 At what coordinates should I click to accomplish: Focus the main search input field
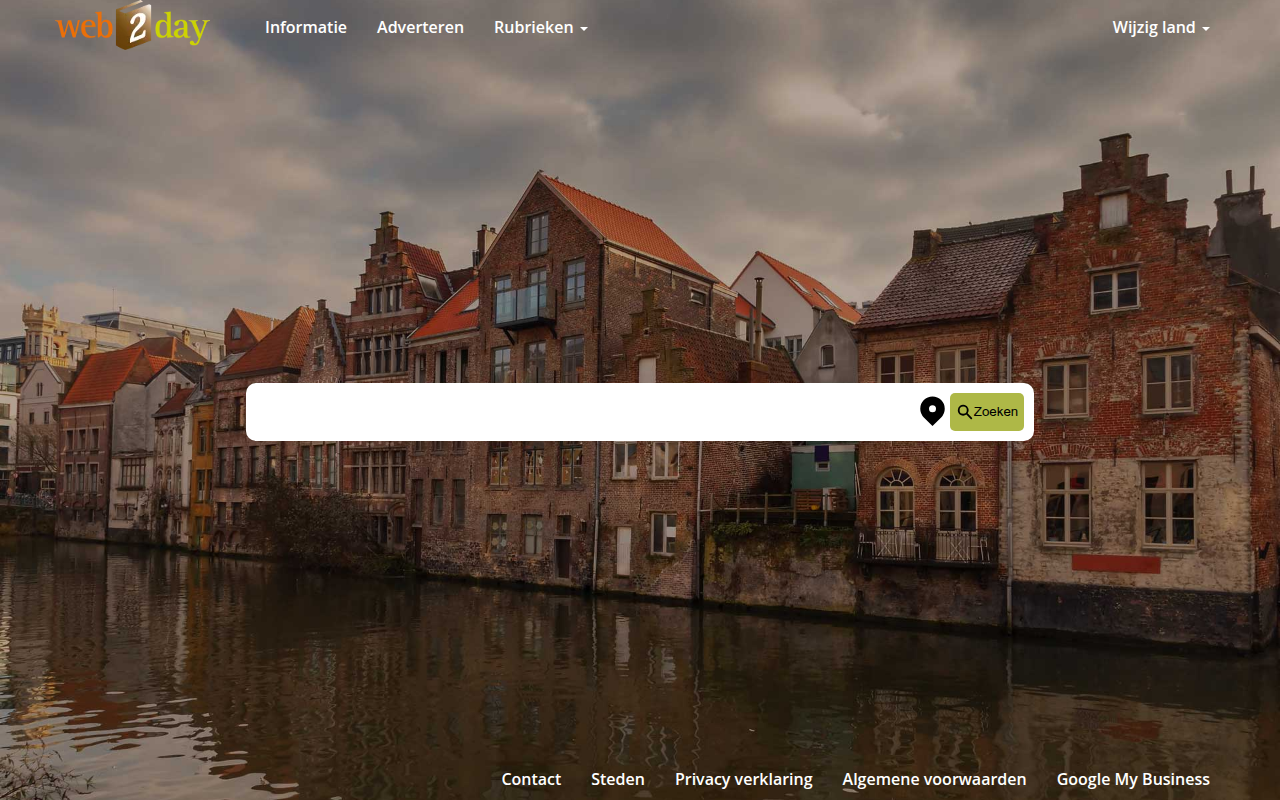point(583,412)
